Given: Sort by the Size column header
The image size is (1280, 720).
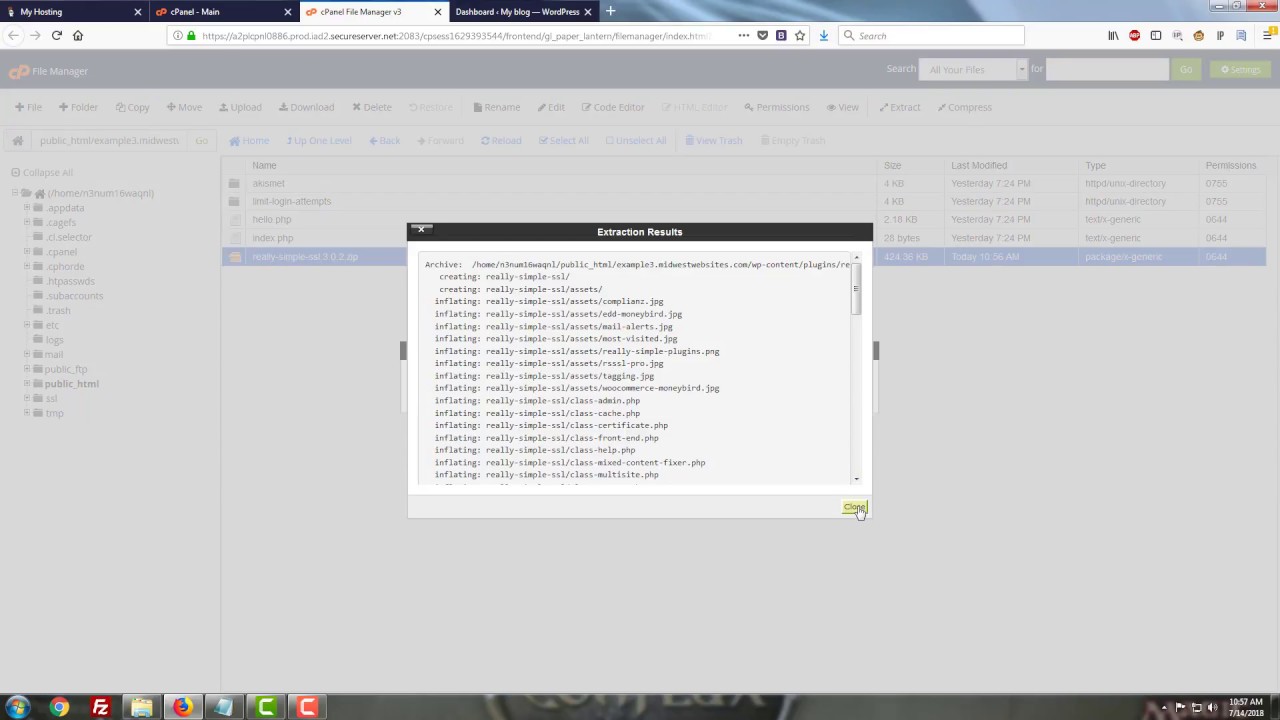Looking at the screenshot, I should tap(892, 165).
